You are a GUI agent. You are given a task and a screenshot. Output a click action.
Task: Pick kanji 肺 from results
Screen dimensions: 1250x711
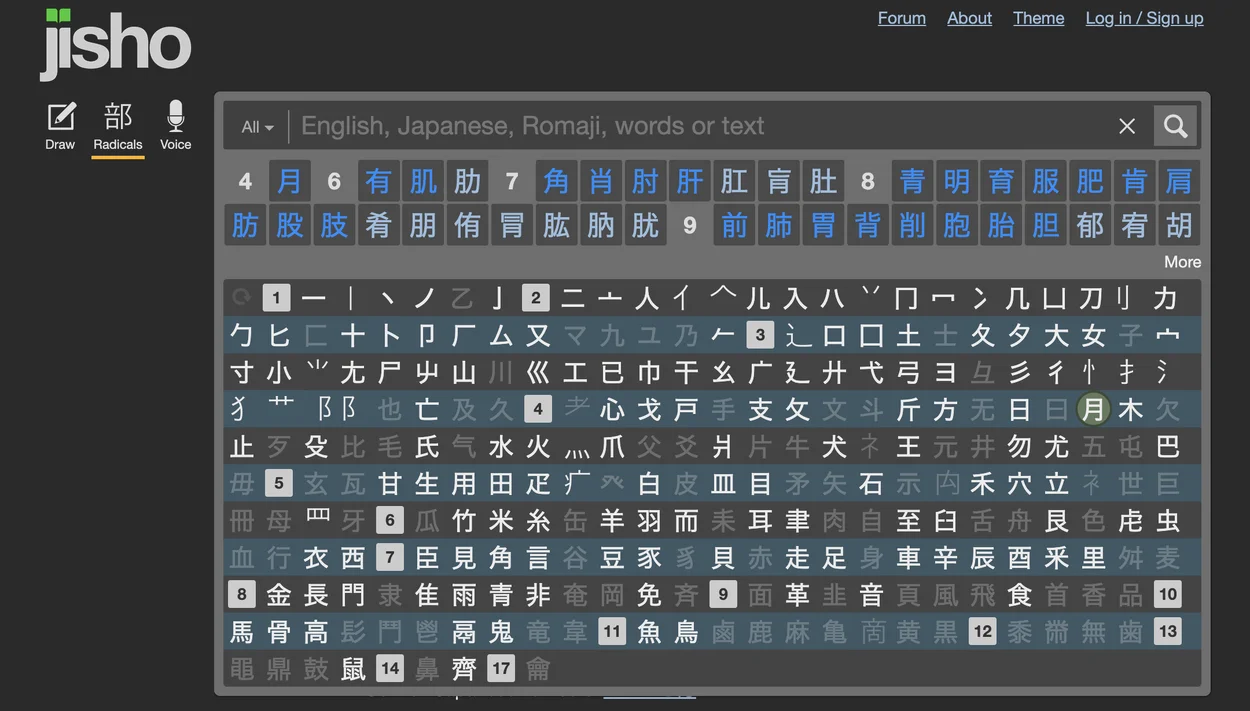pos(779,225)
